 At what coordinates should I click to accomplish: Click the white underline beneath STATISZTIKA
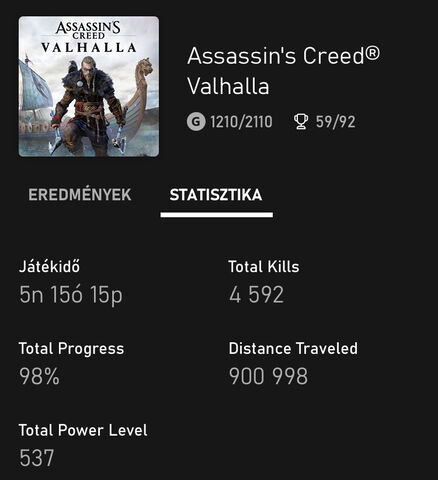[217, 215]
